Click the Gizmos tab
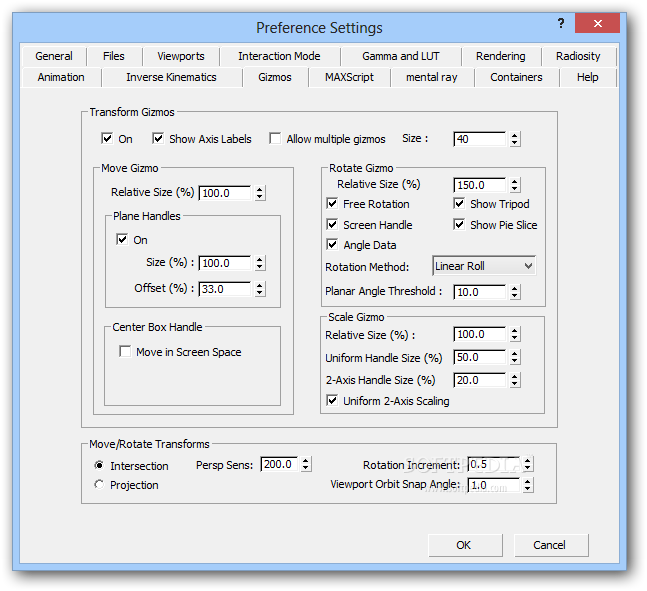This screenshot has width=647, height=591. [275, 77]
